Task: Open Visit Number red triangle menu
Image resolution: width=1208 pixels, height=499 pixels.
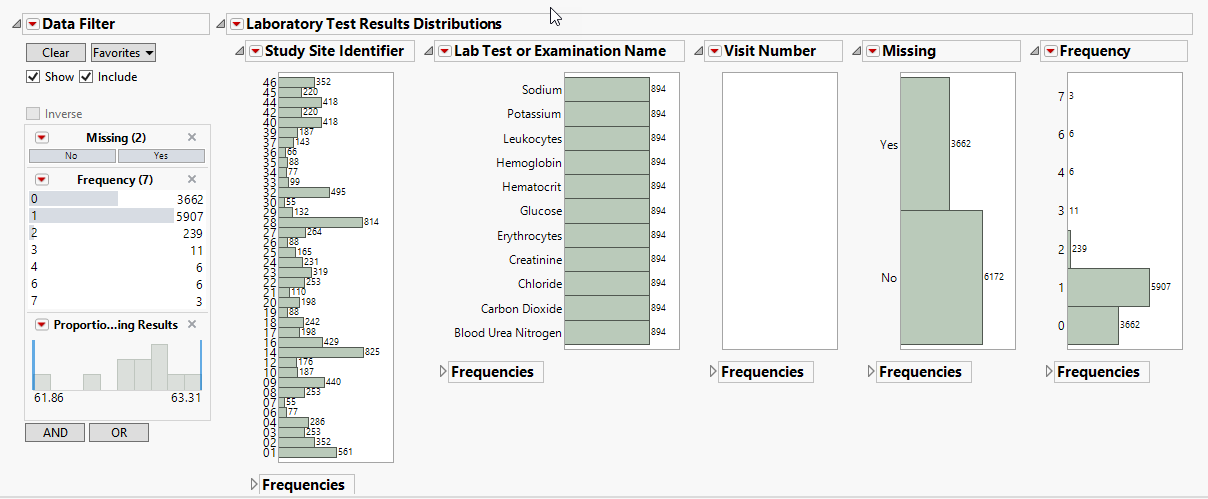Action: click(714, 51)
